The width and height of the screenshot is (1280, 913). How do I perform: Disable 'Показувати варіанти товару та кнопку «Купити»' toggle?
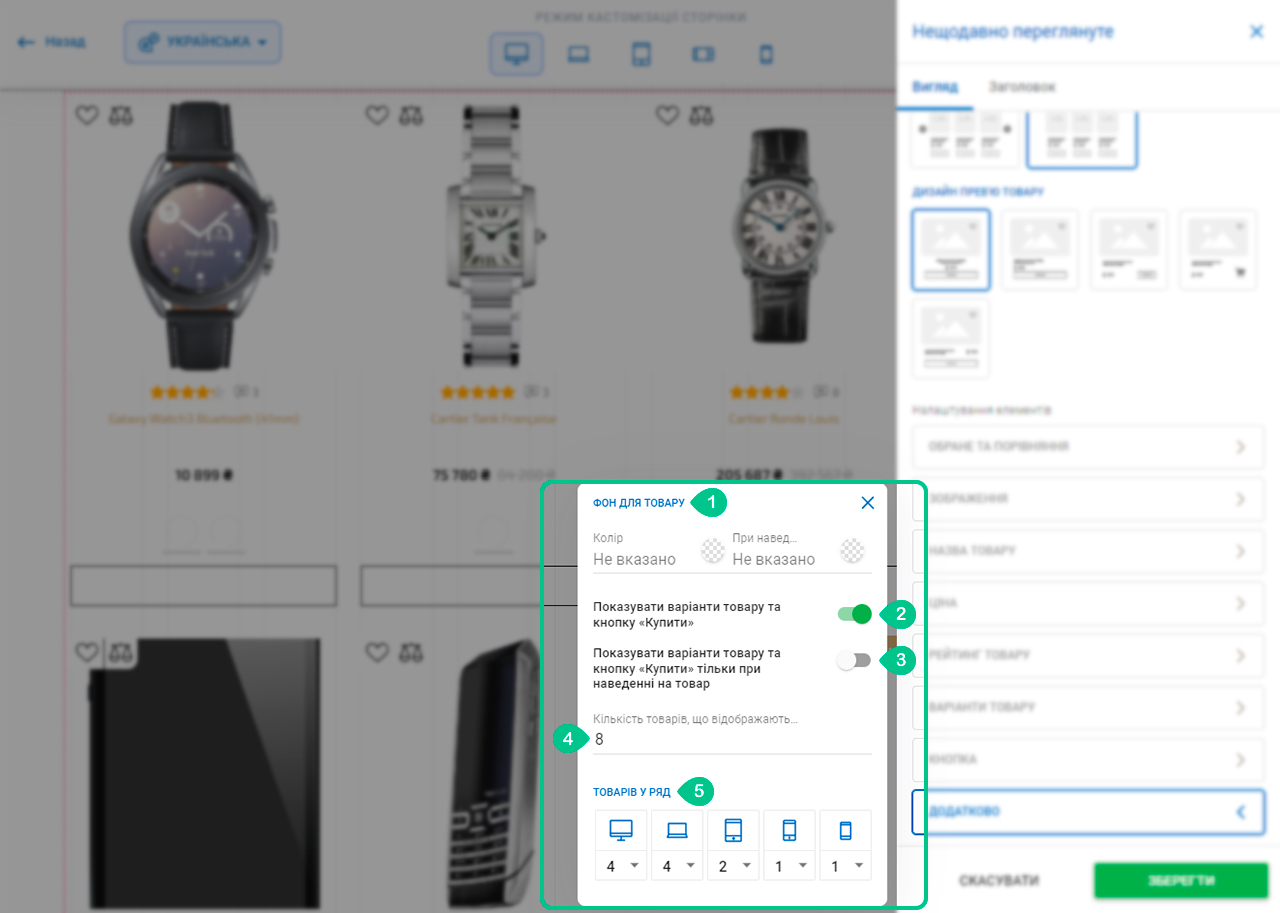click(855, 614)
